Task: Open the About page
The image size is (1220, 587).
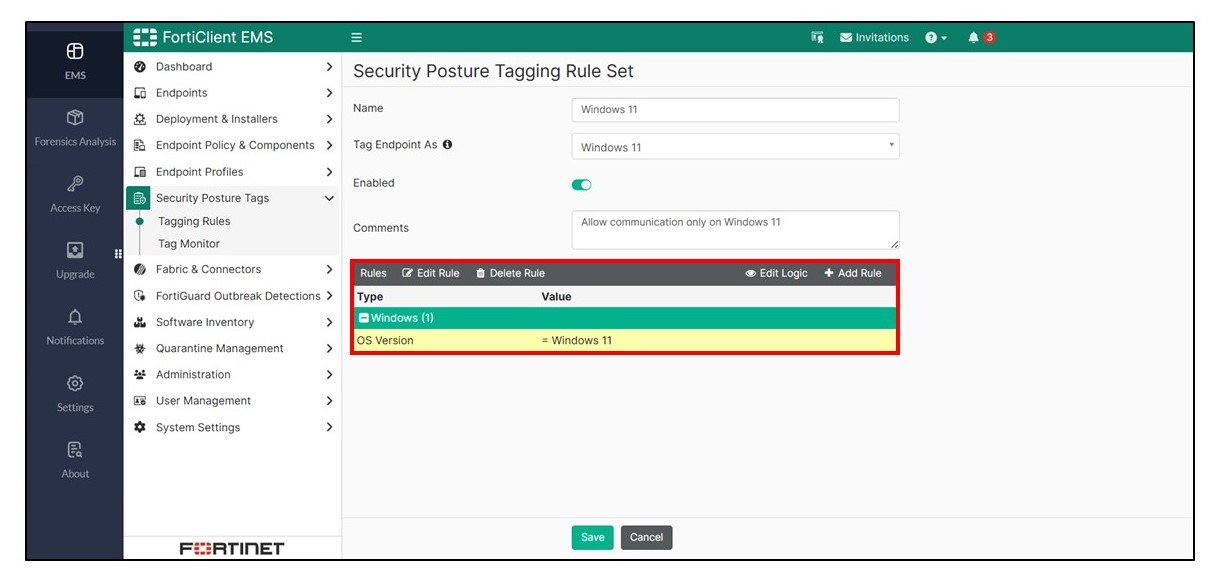Action: click(75, 460)
